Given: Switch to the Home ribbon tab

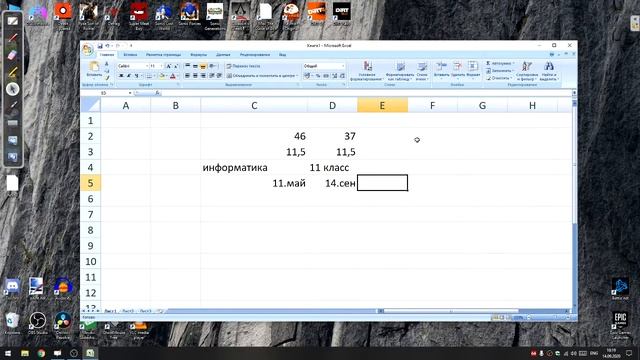Looking at the screenshot, I should [x=107, y=55].
